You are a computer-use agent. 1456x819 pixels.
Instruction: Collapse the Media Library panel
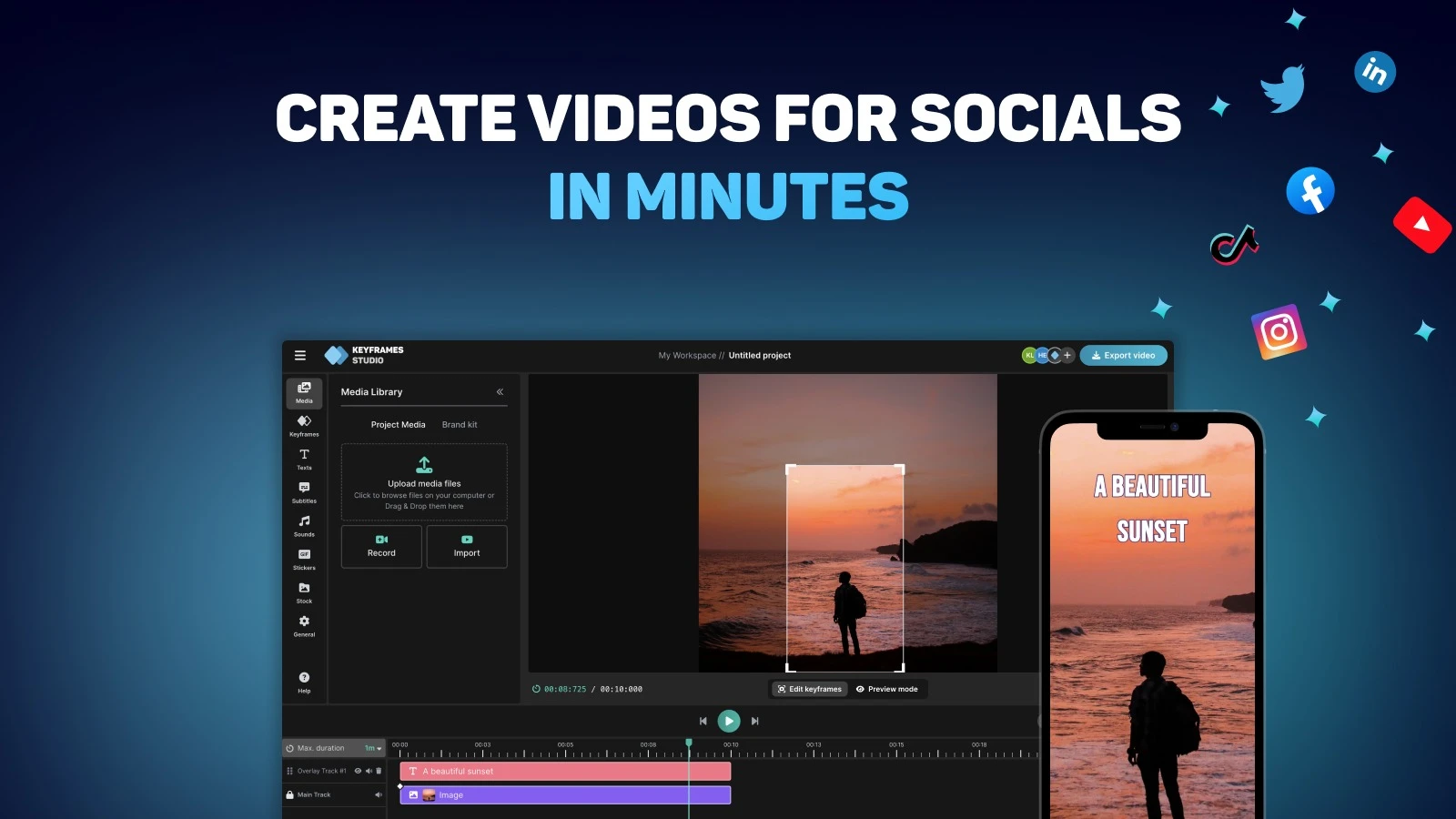500,391
